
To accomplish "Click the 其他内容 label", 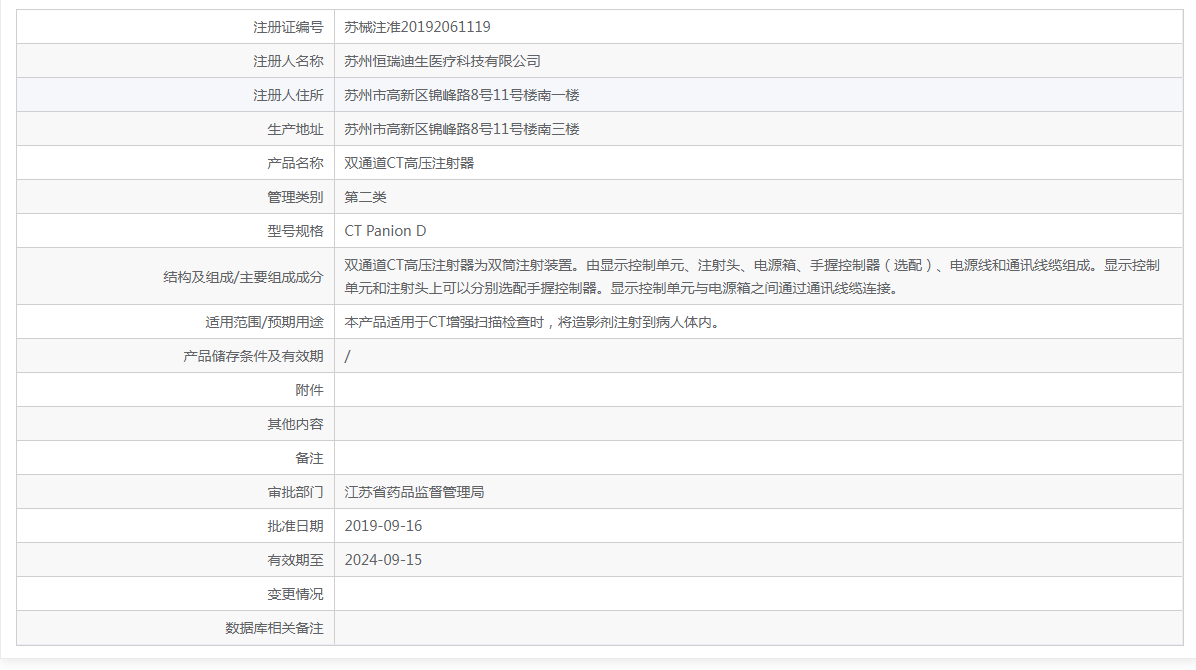I will tap(295, 424).
